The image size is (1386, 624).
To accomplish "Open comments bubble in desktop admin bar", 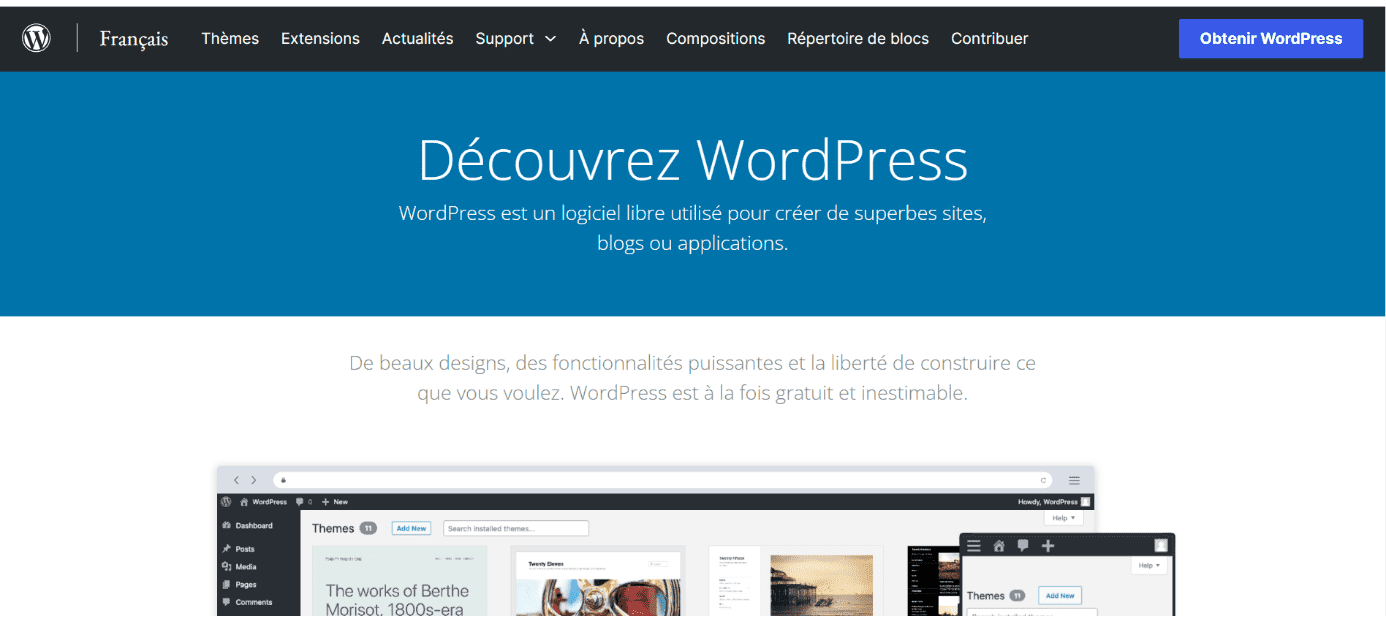I will point(303,501).
